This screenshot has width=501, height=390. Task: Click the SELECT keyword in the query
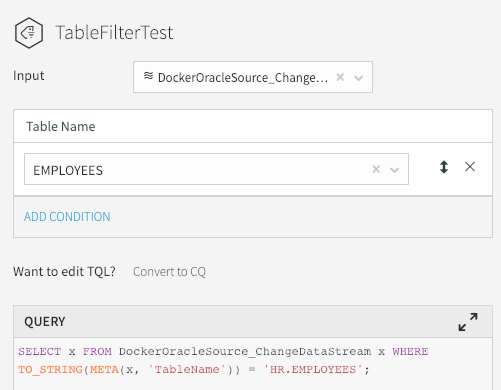(40, 352)
